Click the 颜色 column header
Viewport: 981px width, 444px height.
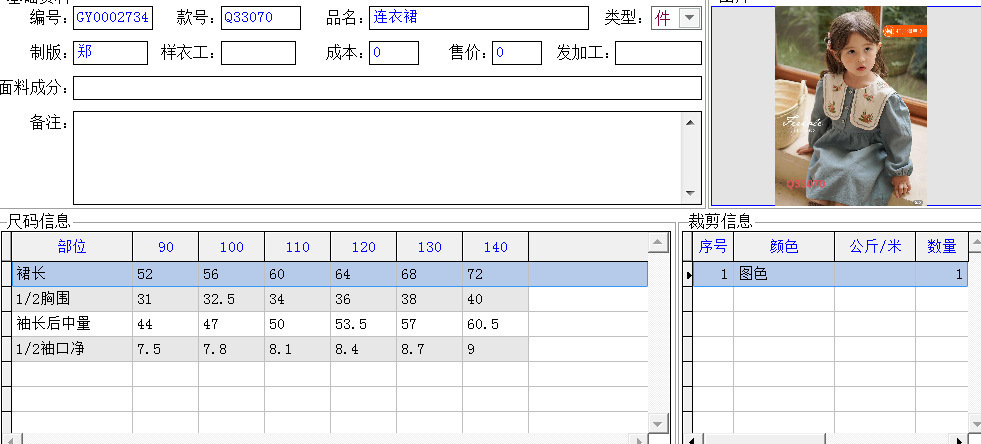[x=784, y=246]
